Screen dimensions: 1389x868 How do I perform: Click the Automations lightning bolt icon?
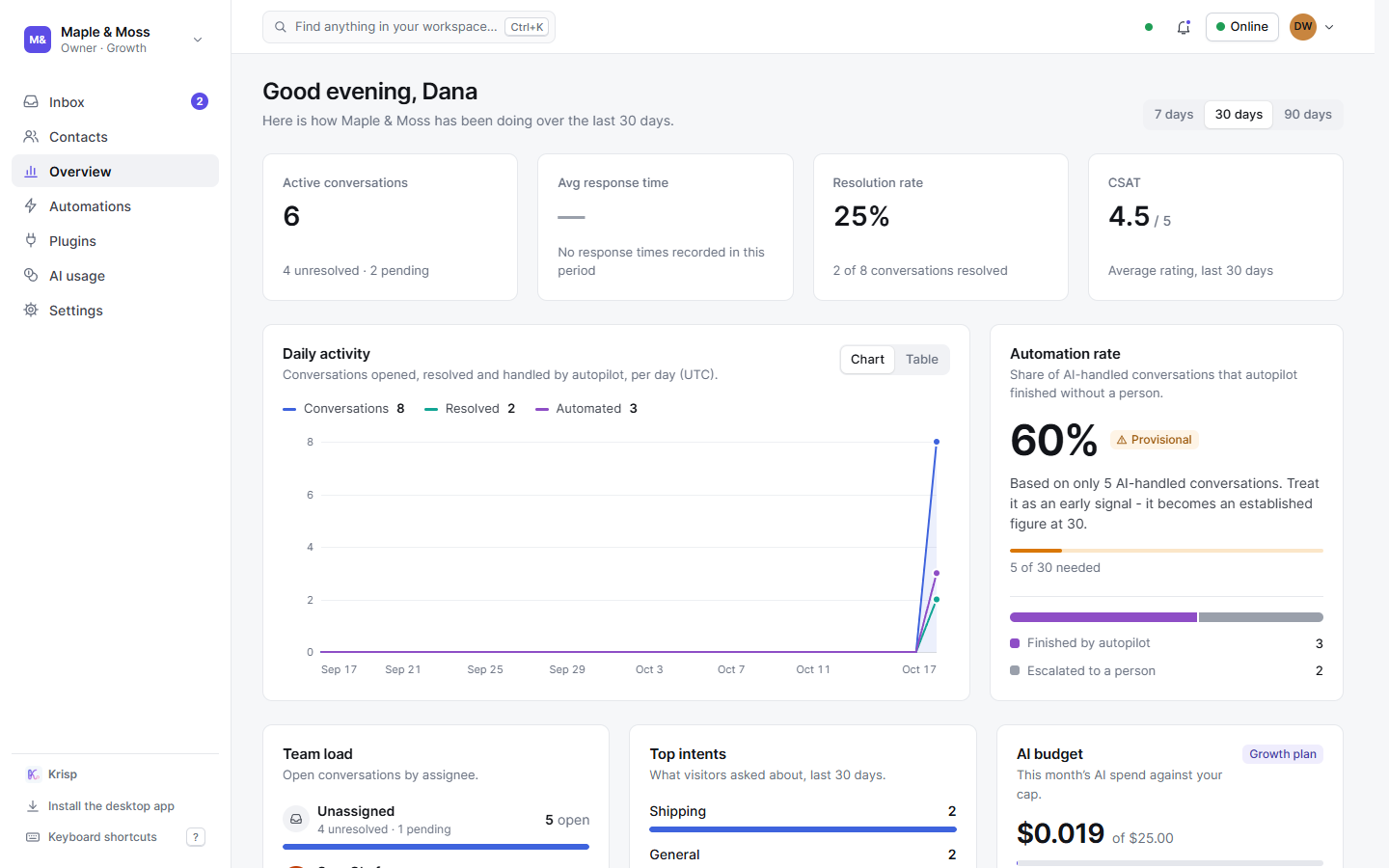coord(31,205)
